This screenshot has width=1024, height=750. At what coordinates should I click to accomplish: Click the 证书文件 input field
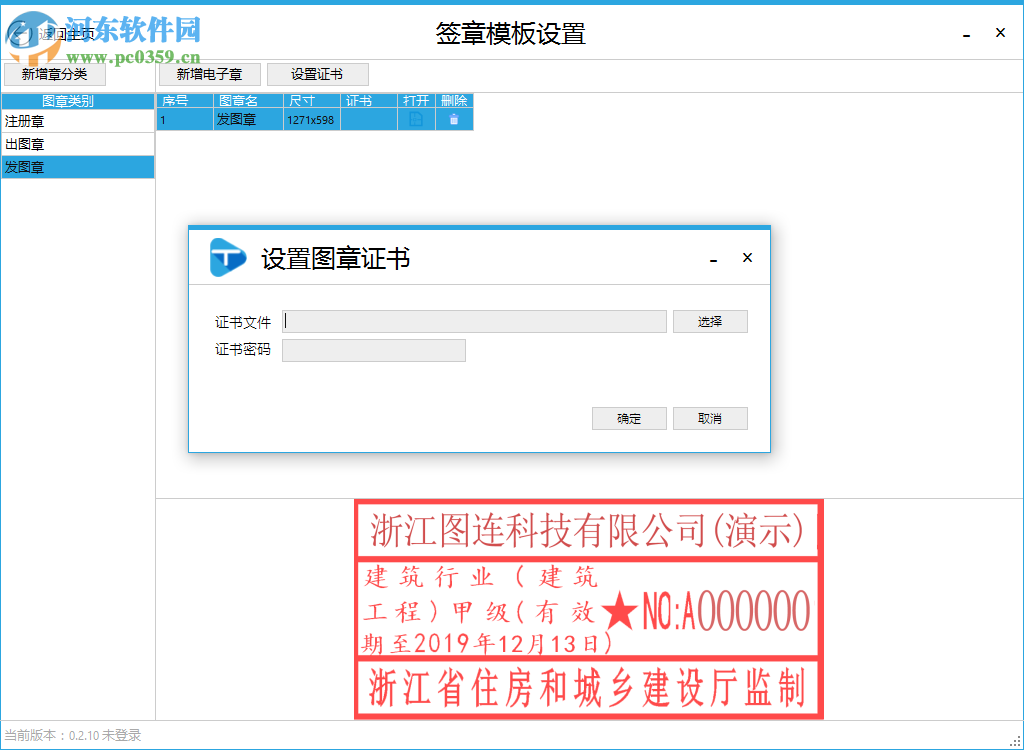pyautogui.click(x=475, y=321)
